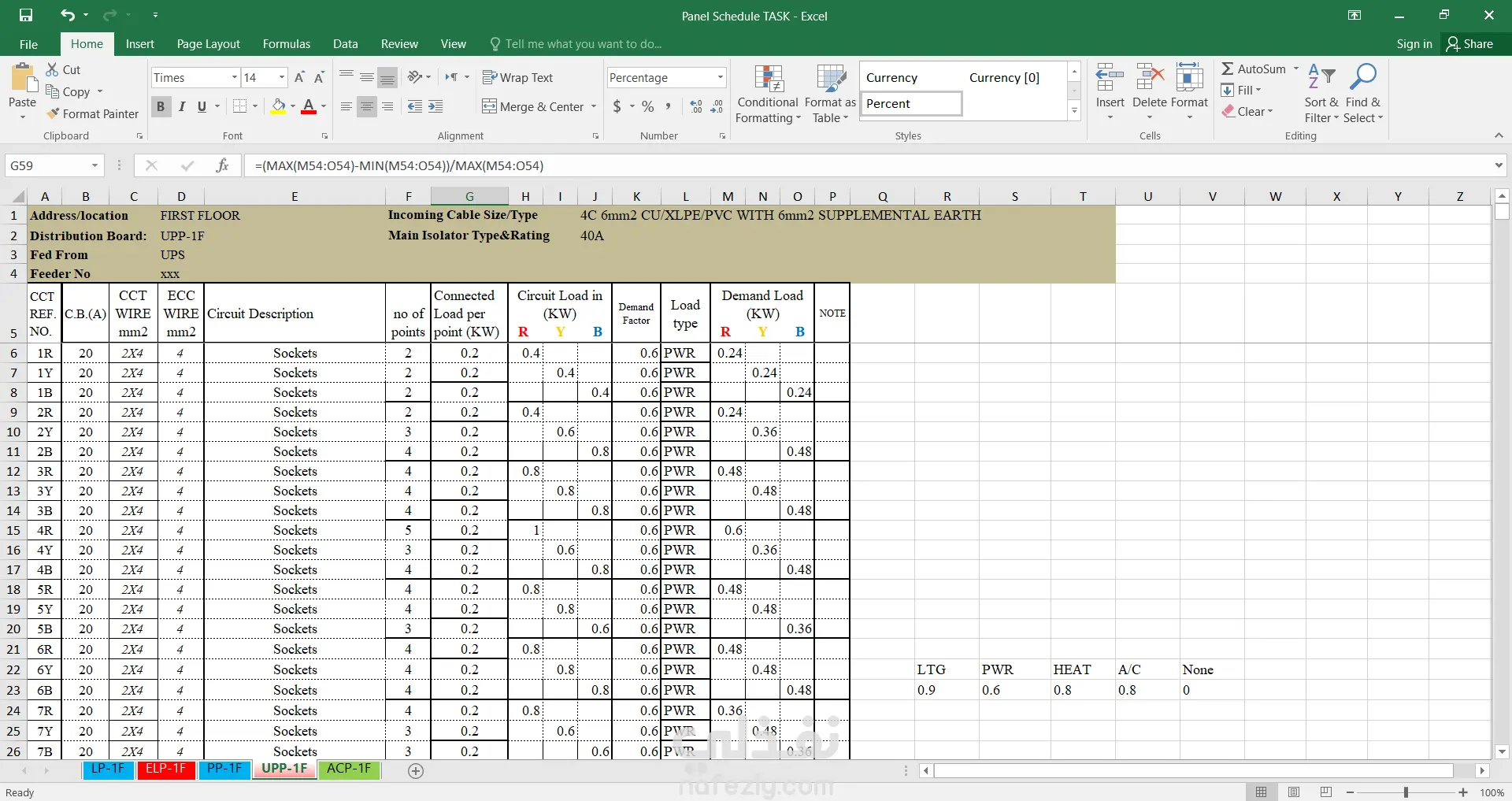Click the Increase Indent icon
Viewport: 1512px width, 801px height.
(x=435, y=106)
